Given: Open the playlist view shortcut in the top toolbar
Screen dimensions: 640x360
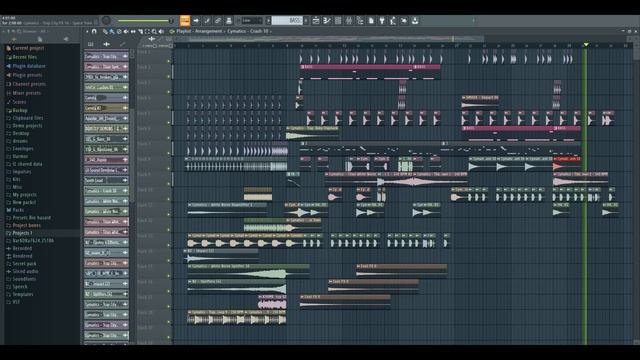Looking at the screenshot, I should pos(316,21).
